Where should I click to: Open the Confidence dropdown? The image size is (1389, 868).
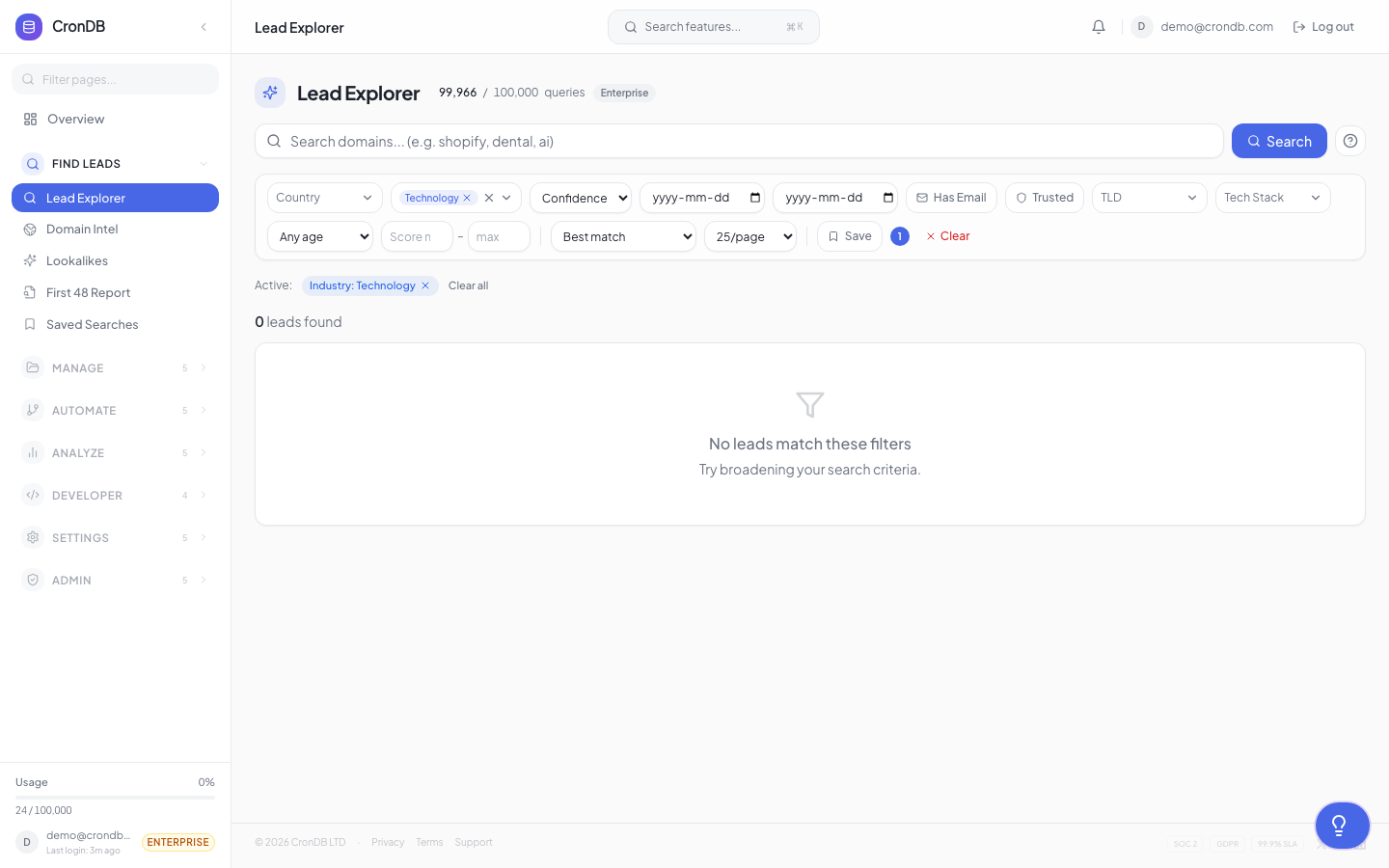pos(581,198)
